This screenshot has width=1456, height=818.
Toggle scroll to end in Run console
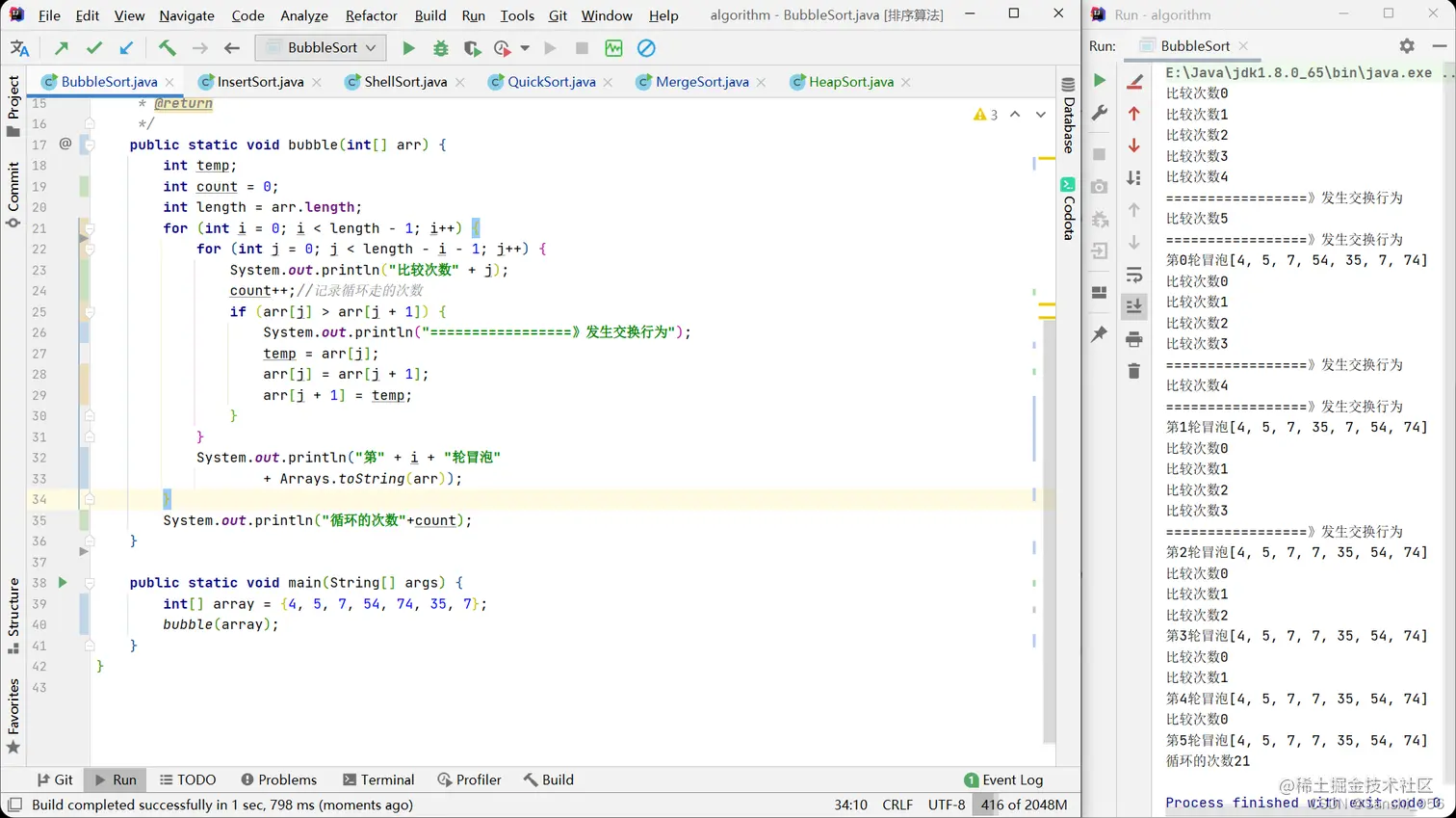point(1134,306)
